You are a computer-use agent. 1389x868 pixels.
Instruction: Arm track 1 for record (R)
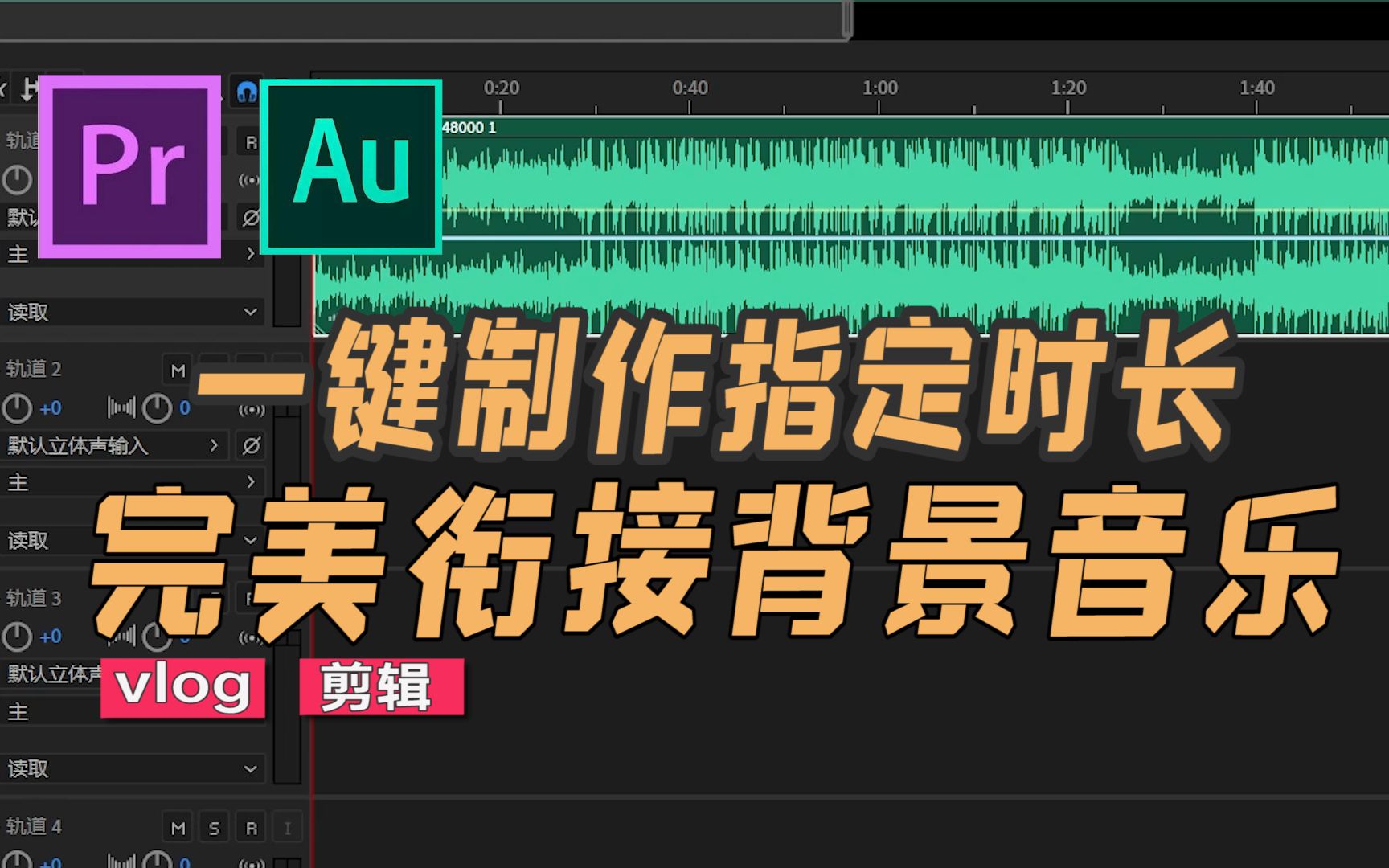click(x=251, y=142)
